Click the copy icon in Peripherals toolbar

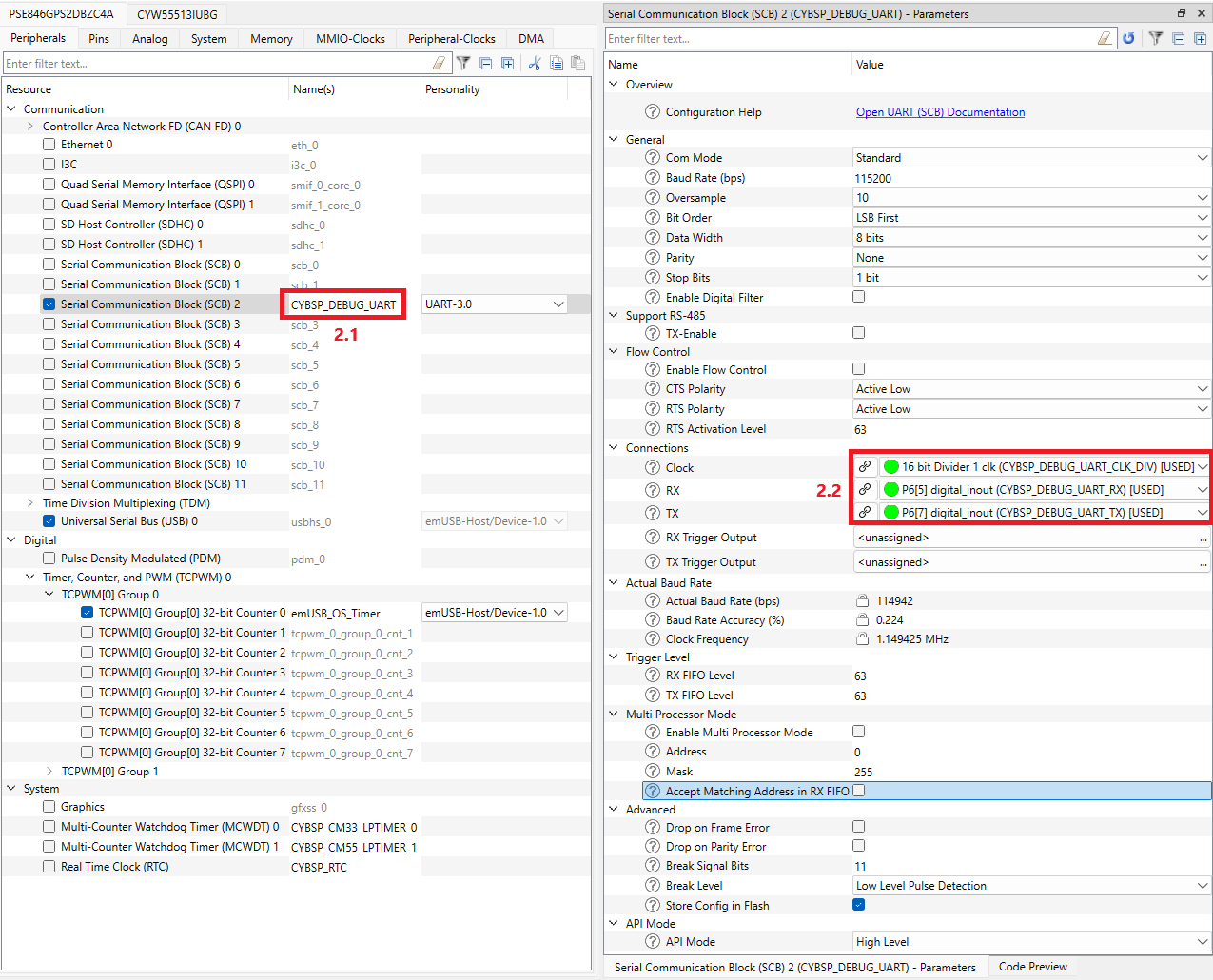pyautogui.click(x=556, y=64)
